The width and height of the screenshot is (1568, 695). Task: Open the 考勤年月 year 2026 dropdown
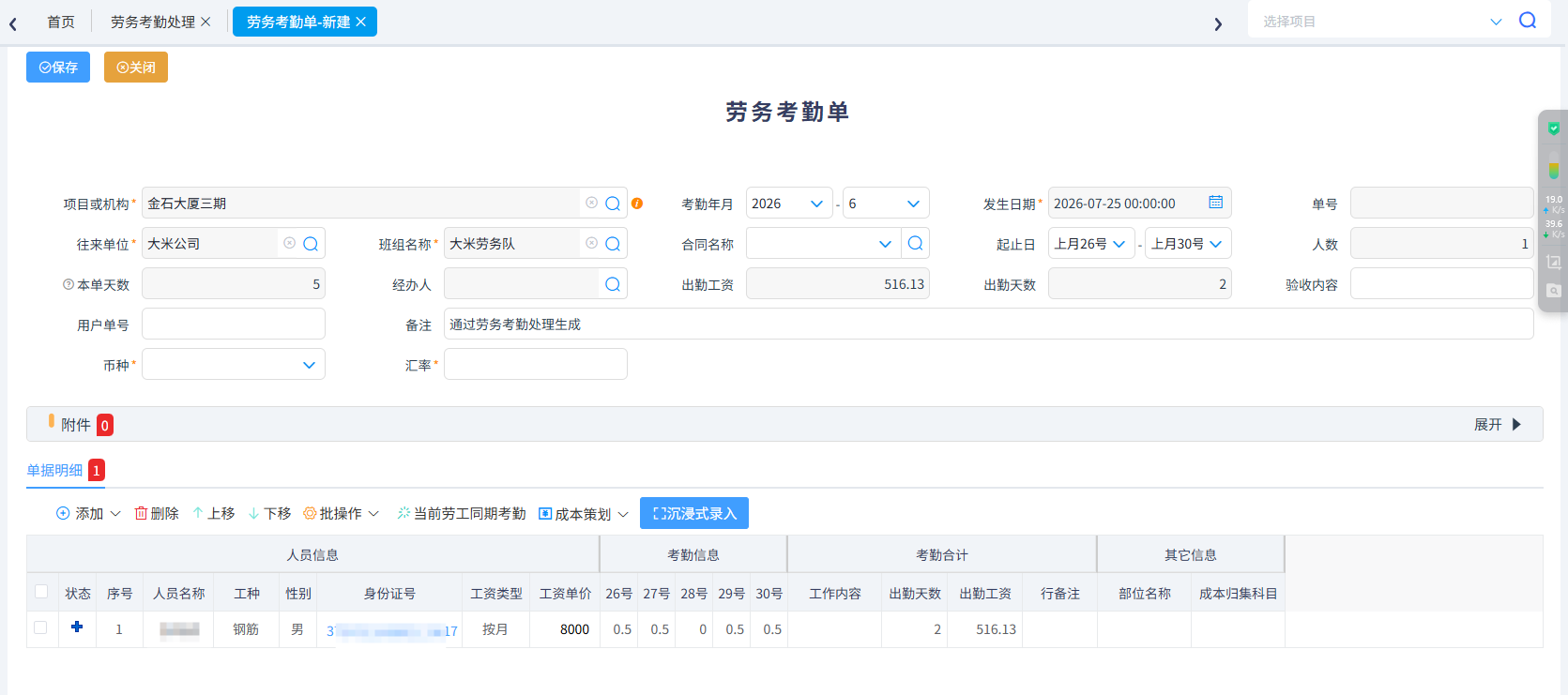point(789,204)
